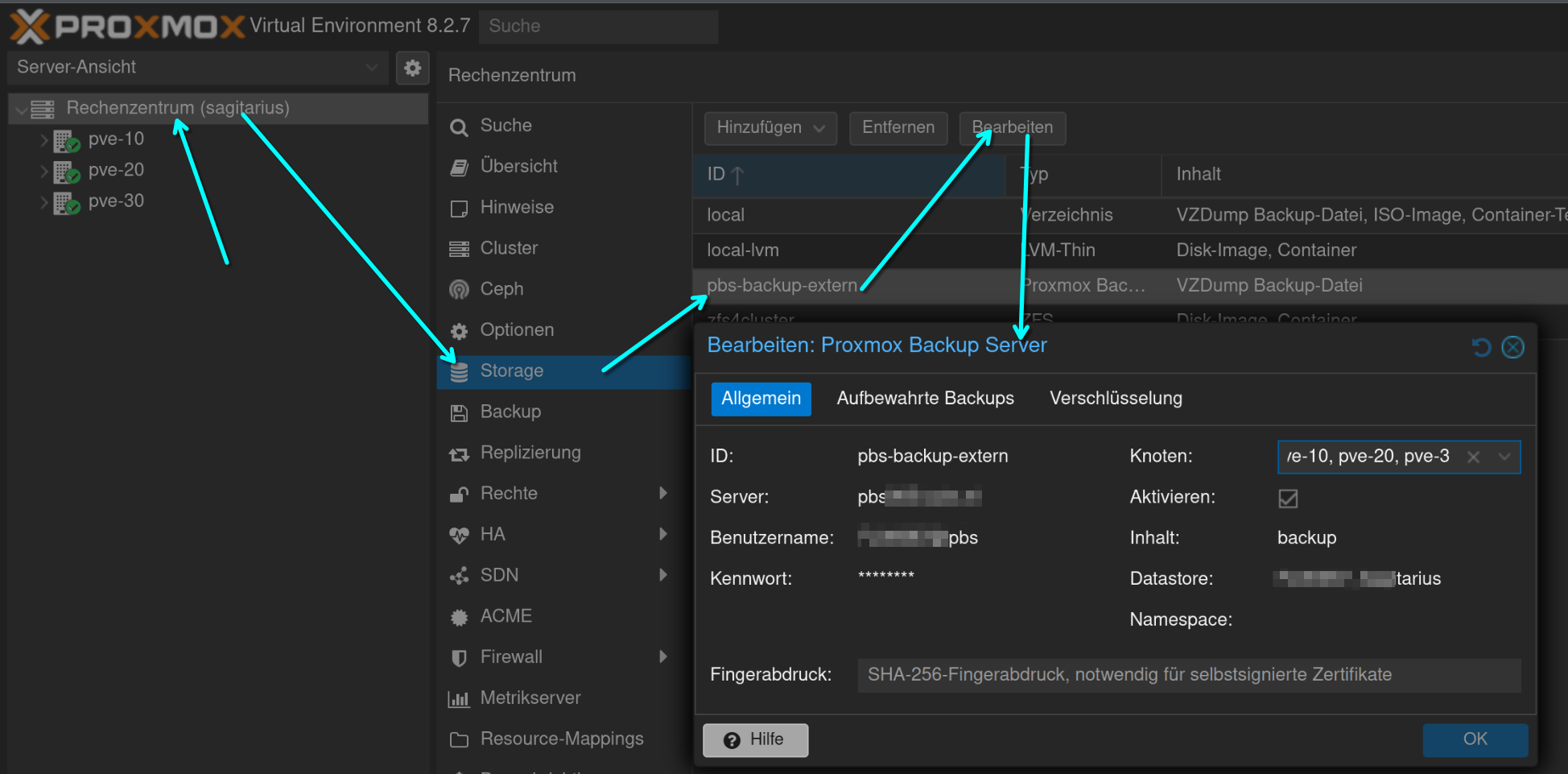Open the Knoten node selection dropdown arrow

[x=1504, y=457]
